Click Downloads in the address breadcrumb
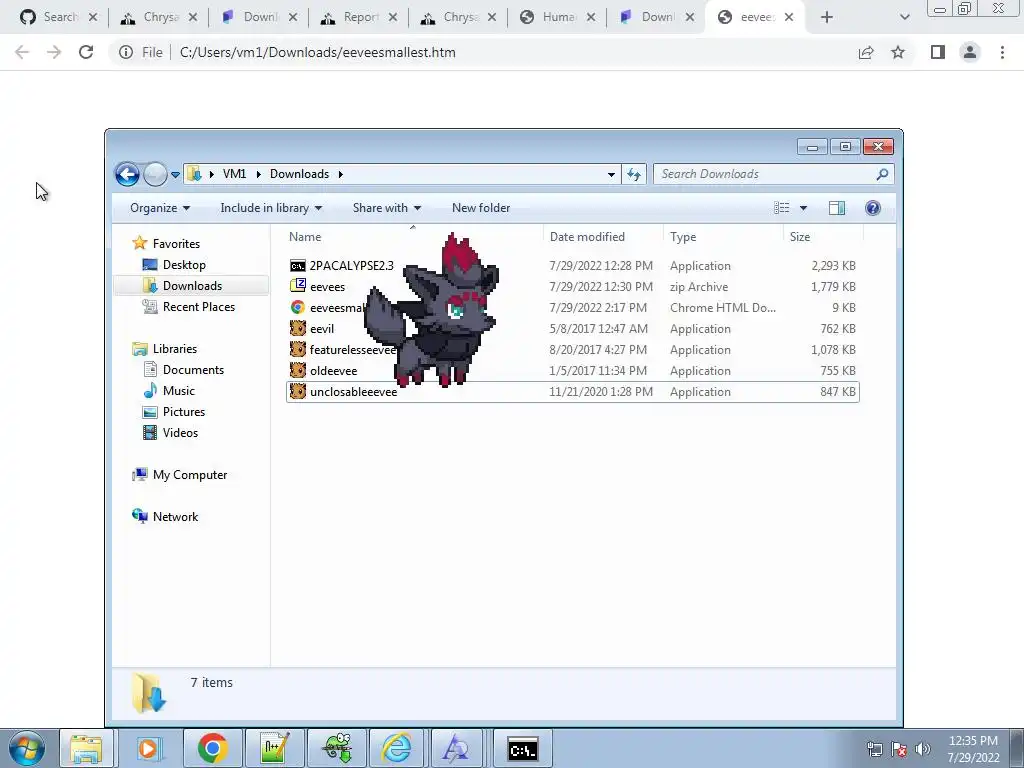The image size is (1024, 768). pyautogui.click(x=299, y=174)
